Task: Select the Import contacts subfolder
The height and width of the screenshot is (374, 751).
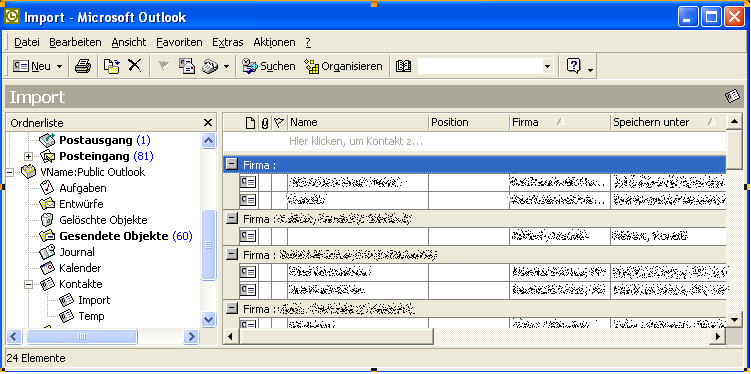Action: (94, 300)
